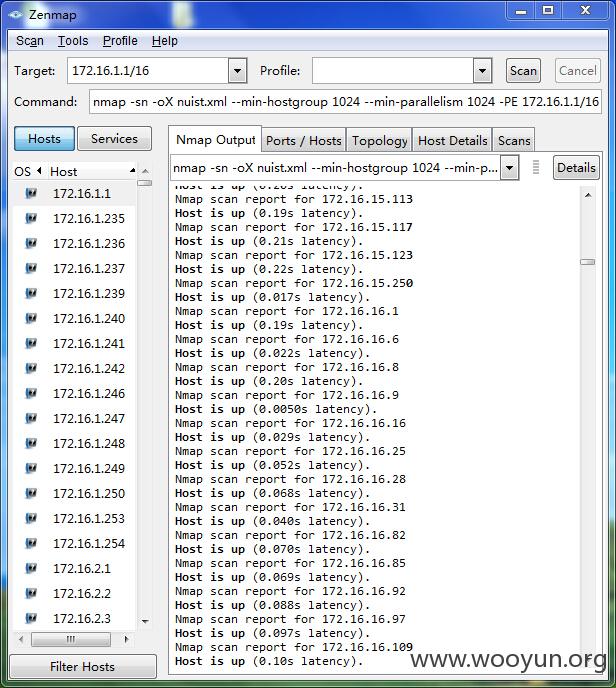The width and height of the screenshot is (616, 688).
Task: Click the Filter Hosts button
Action: tap(82, 666)
